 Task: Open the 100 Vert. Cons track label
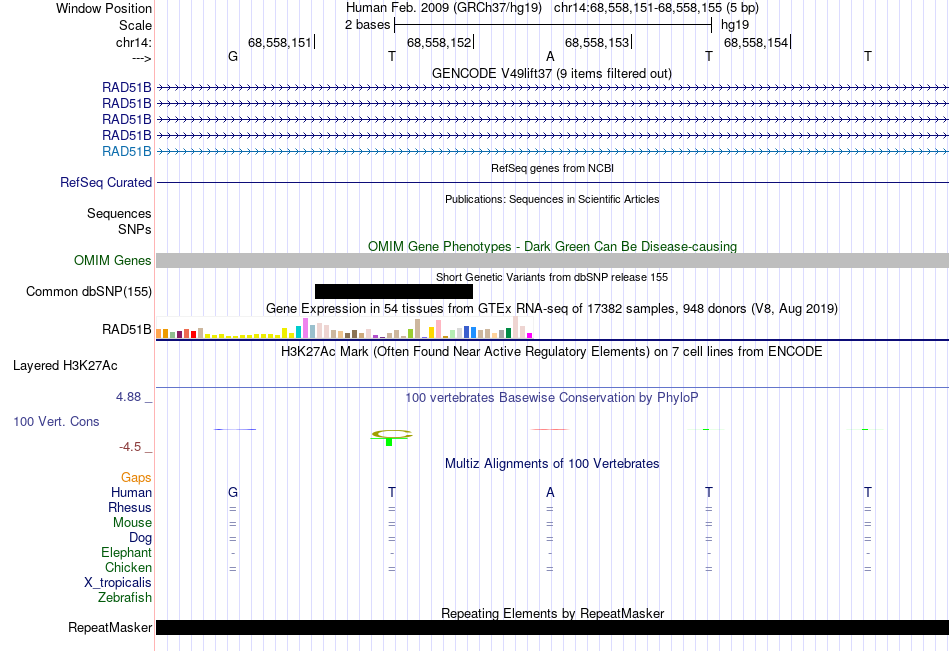click(x=56, y=421)
